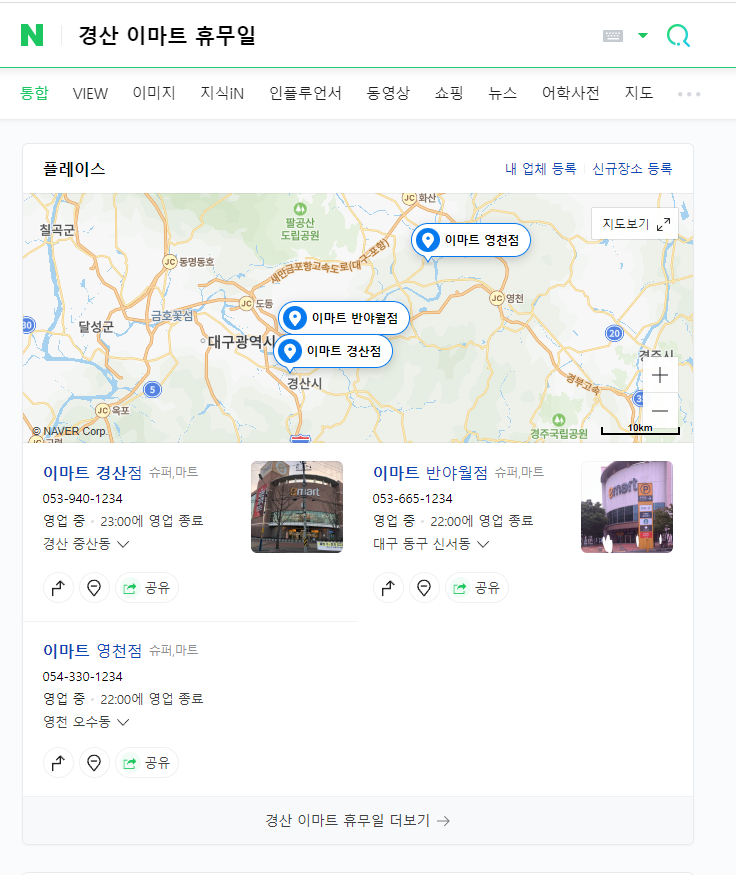Image resolution: width=736 pixels, height=875 pixels.
Task: Click phone number 053-665-1234
Action: tap(412, 498)
